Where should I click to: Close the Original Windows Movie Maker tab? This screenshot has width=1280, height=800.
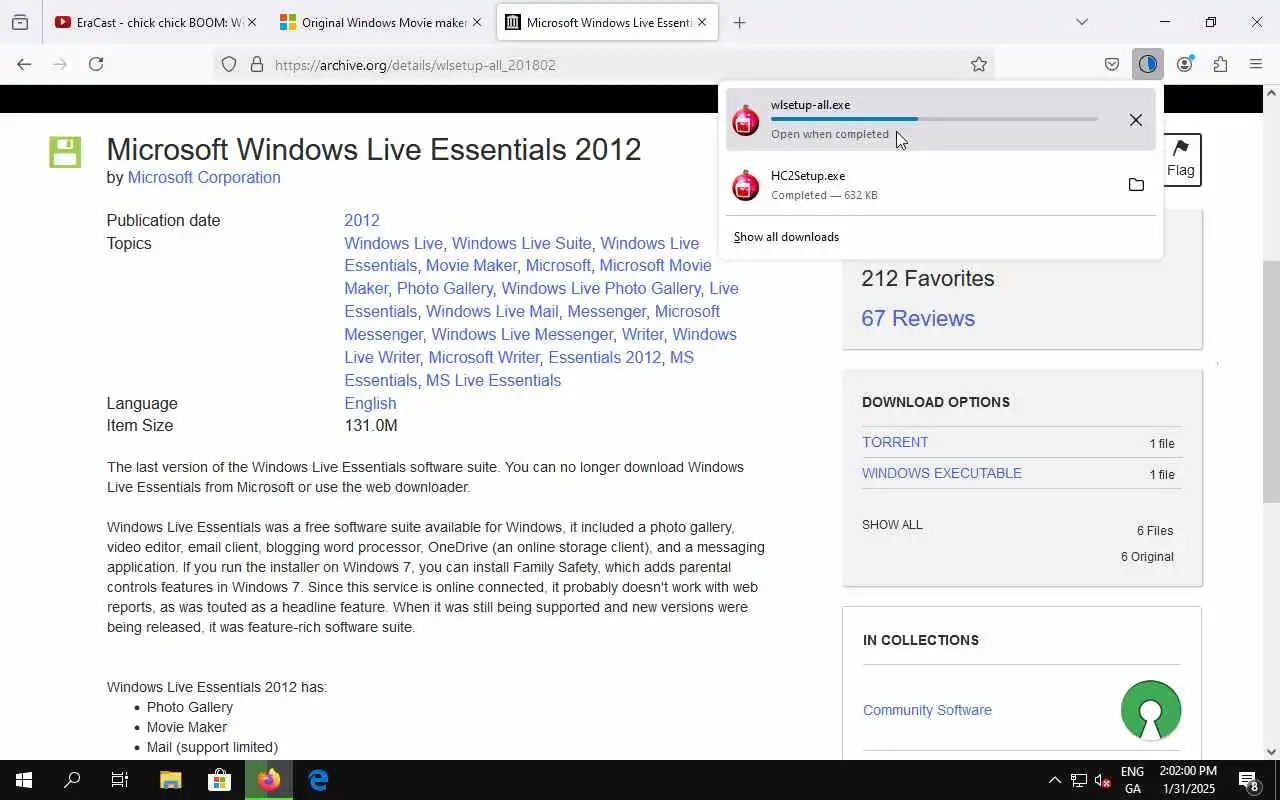pyautogui.click(x=476, y=22)
